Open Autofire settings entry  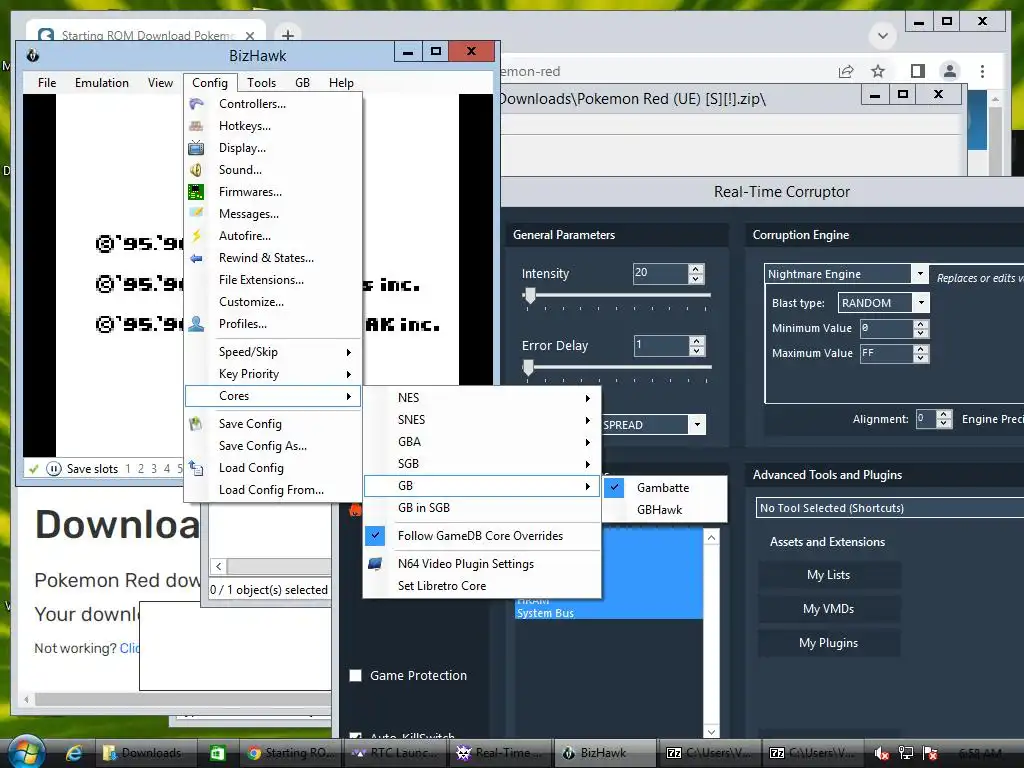click(273, 236)
